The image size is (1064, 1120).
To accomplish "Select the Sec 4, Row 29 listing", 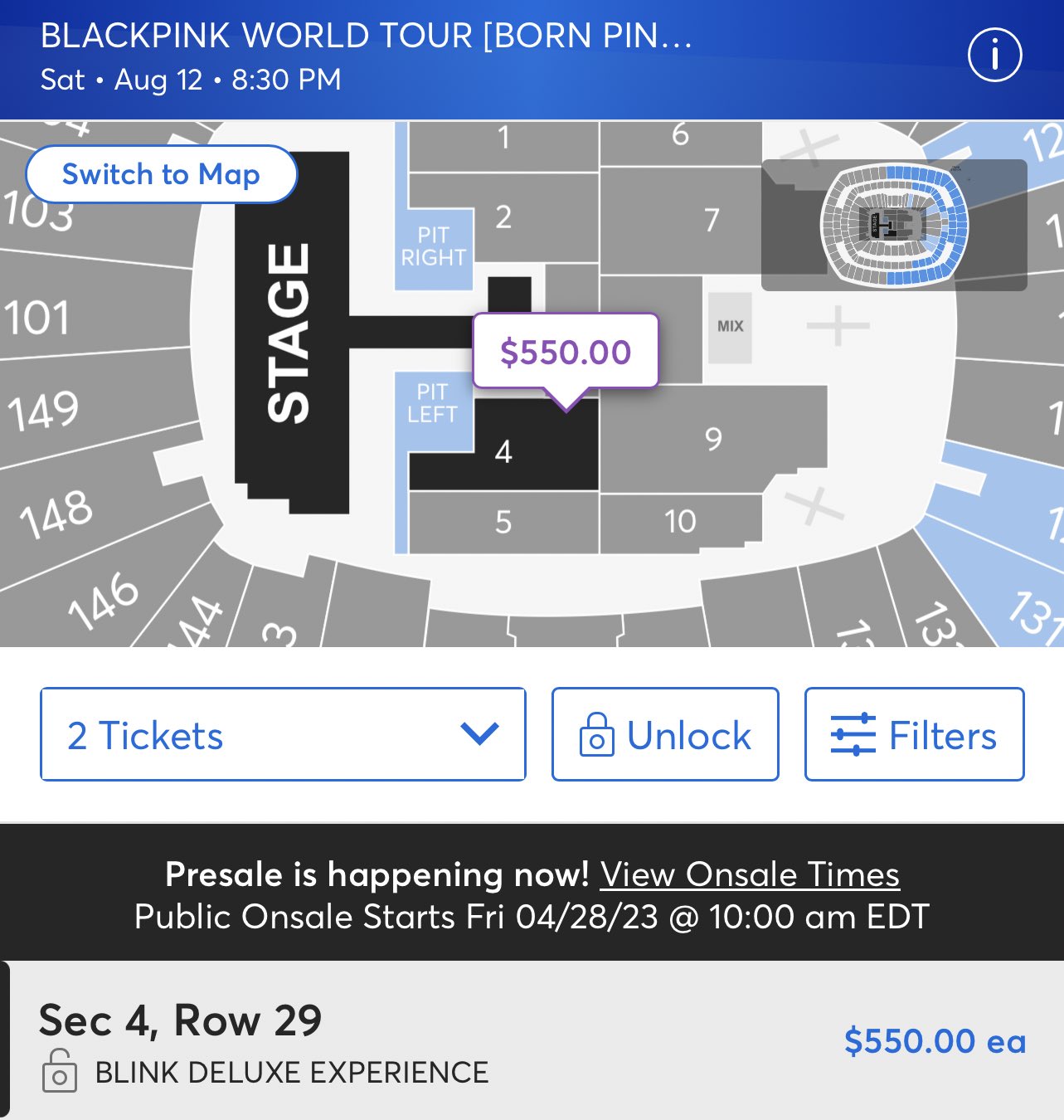I will [532, 1040].
